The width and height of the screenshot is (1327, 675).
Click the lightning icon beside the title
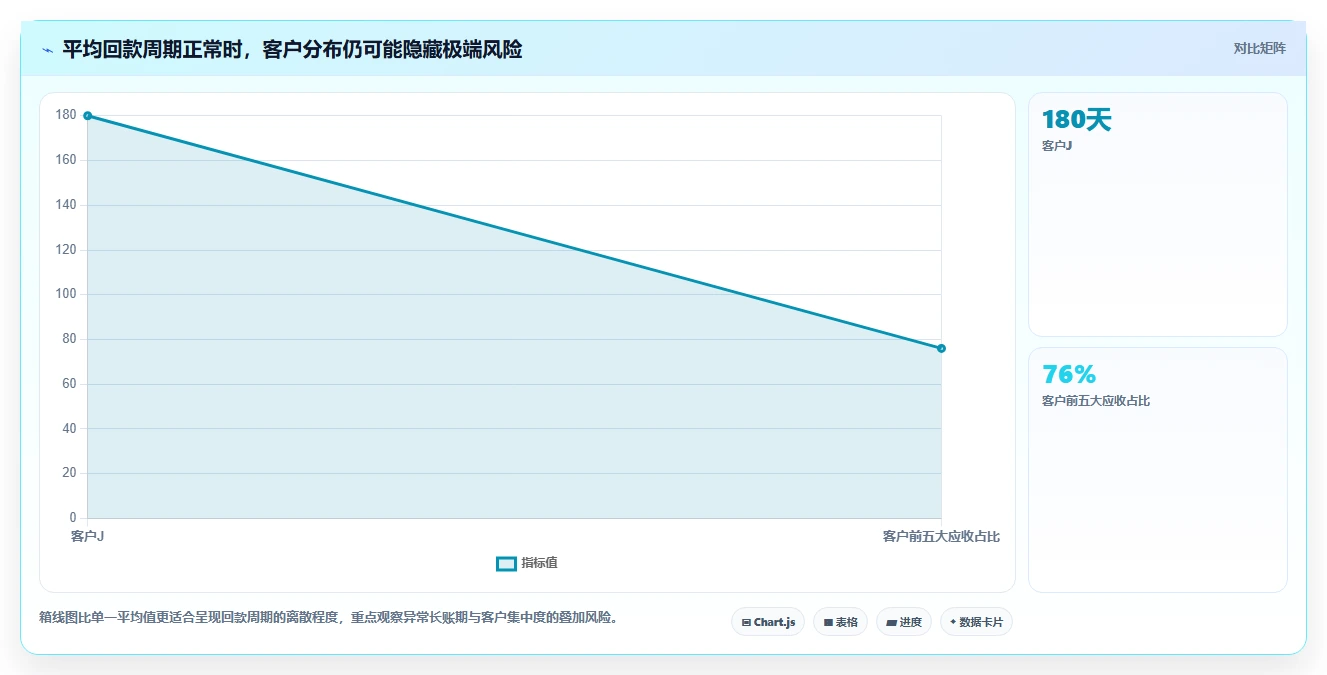click(47, 50)
